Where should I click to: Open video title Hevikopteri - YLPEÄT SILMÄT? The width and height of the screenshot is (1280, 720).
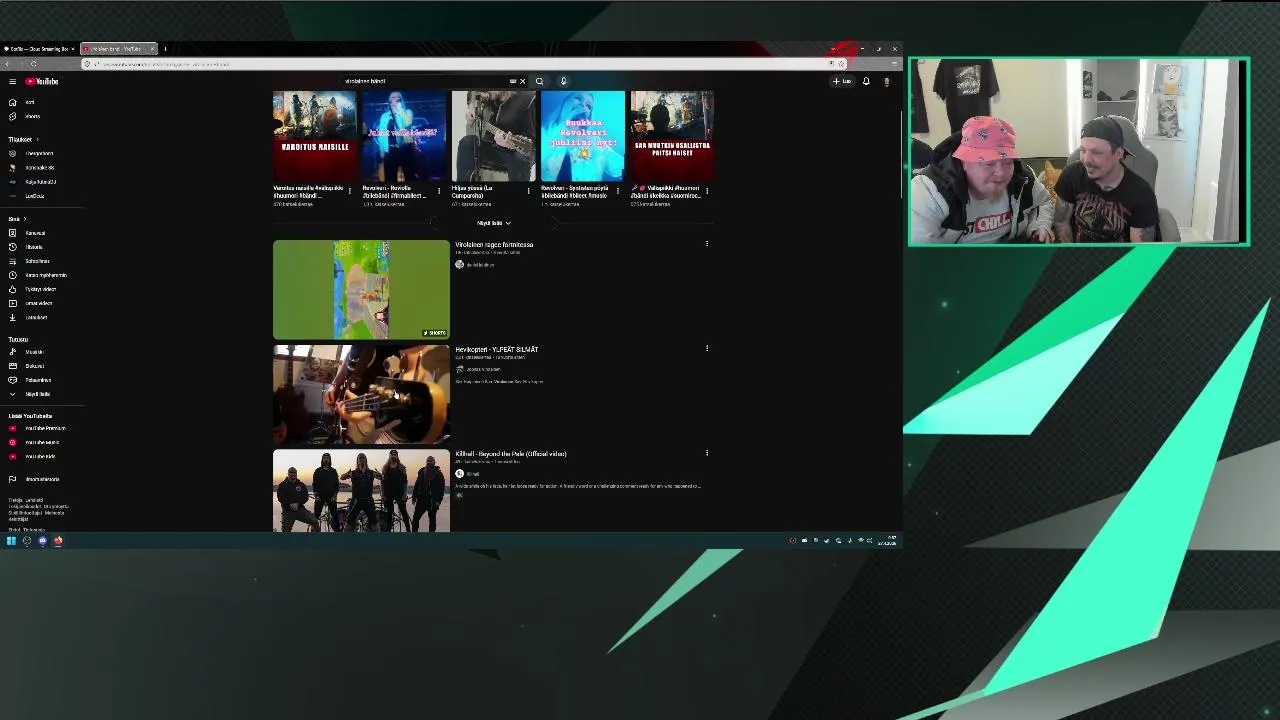click(x=497, y=350)
